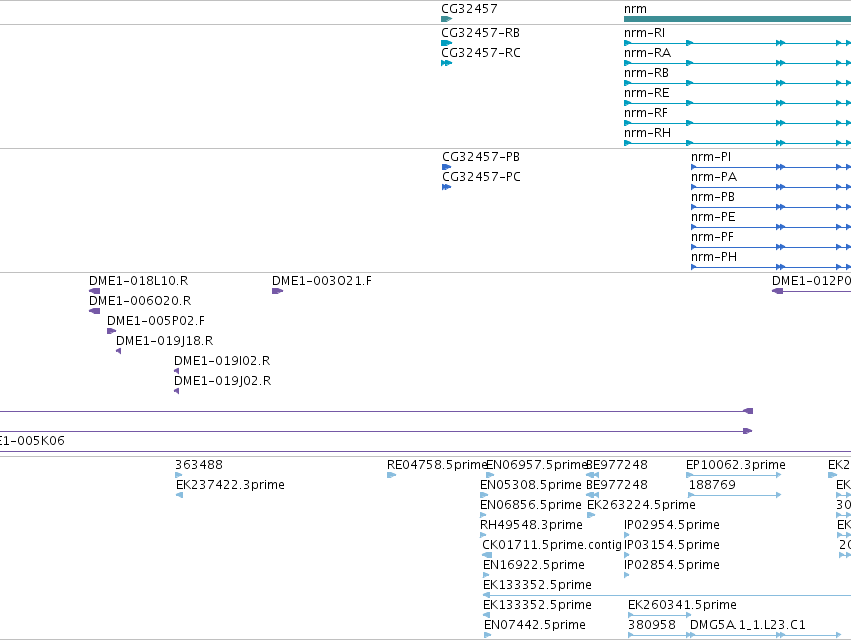Click the EP10062.3prime EST label
Viewport: 851px width, 640px height.
pyautogui.click(x=736, y=465)
